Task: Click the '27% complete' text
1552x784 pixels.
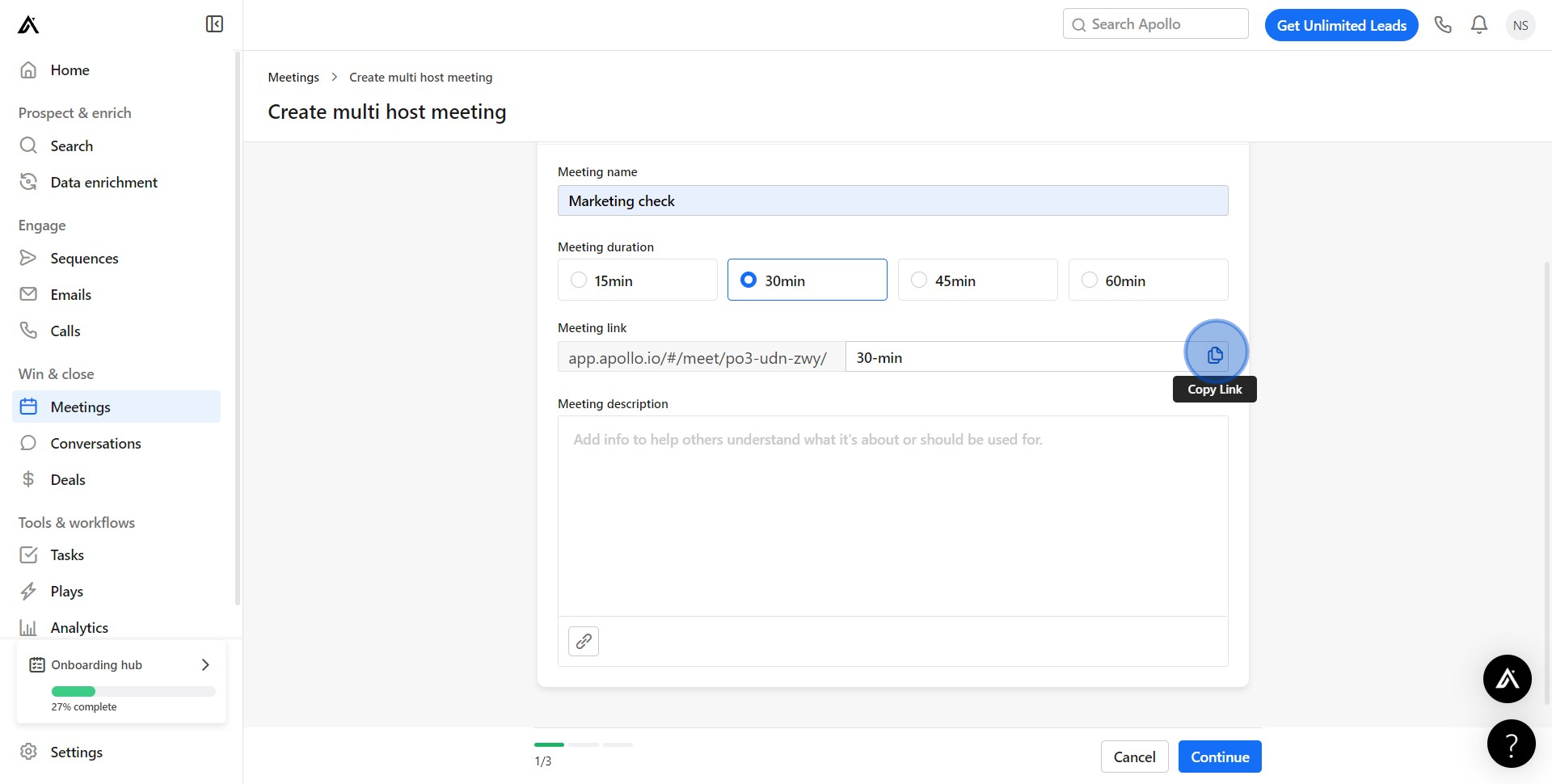Action: click(x=84, y=706)
